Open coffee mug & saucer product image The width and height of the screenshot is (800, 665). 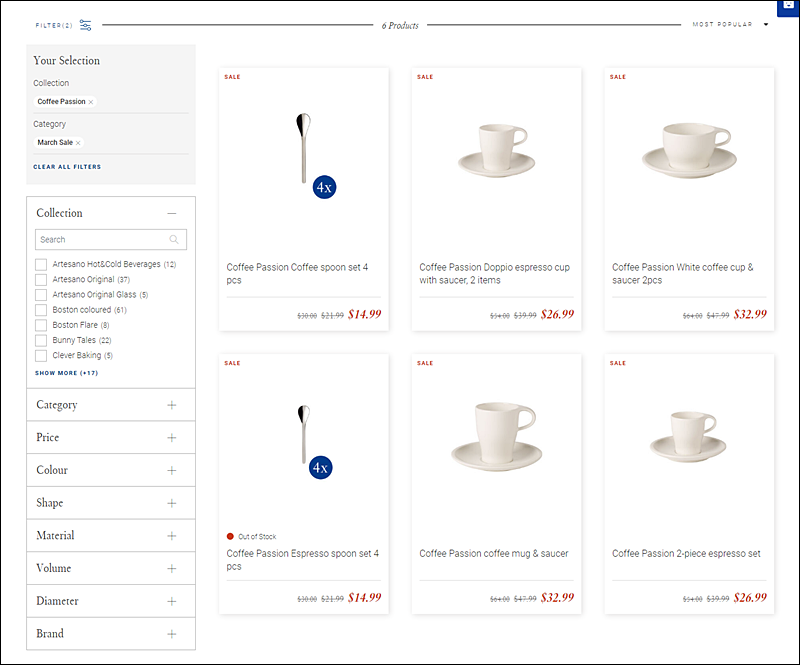click(x=497, y=436)
